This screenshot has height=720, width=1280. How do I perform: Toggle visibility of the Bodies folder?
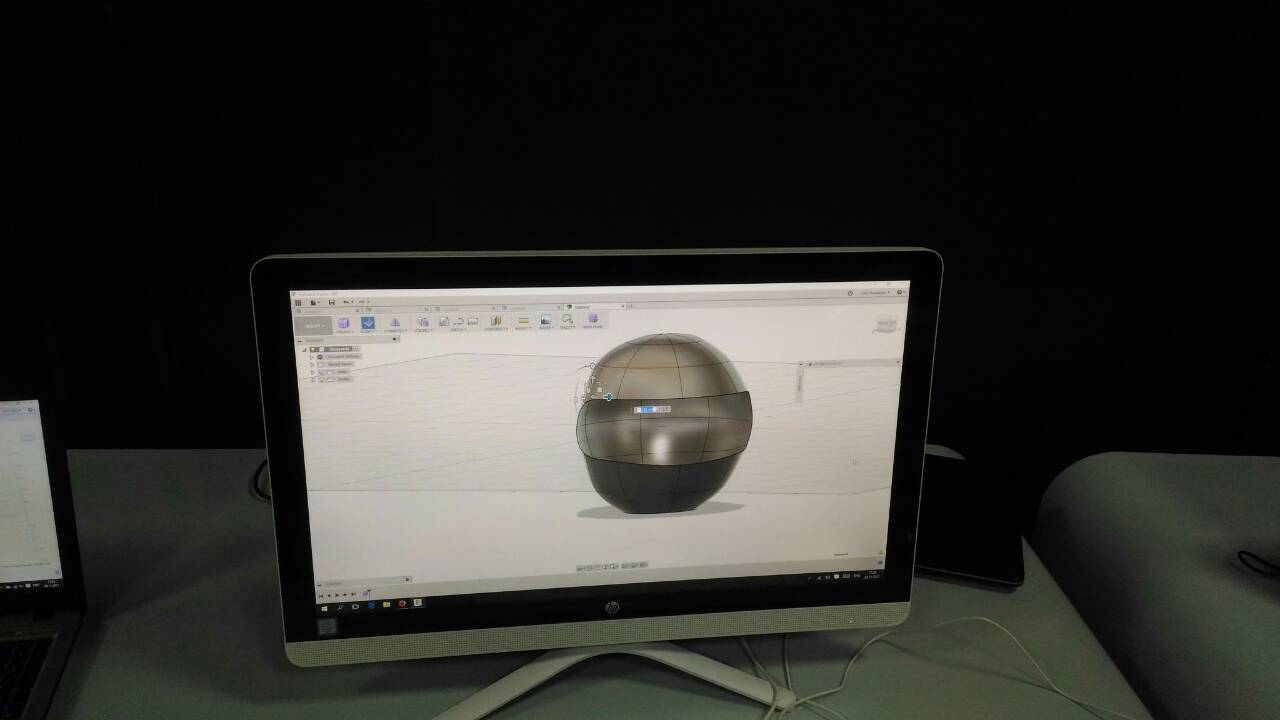click(321, 379)
